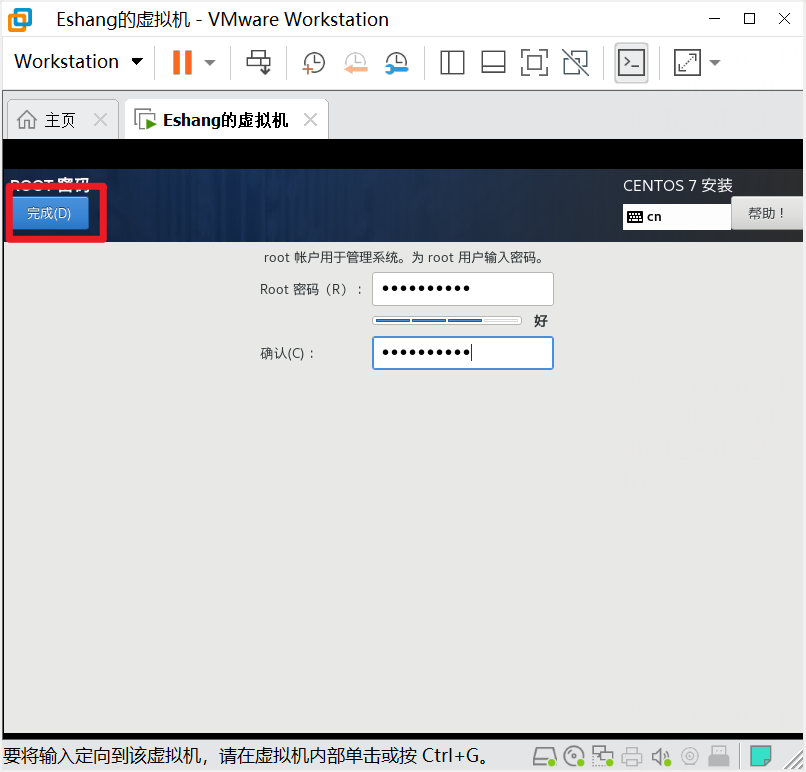Click the root 帐户 description text
The width and height of the screenshot is (806, 772).
(404, 258)
